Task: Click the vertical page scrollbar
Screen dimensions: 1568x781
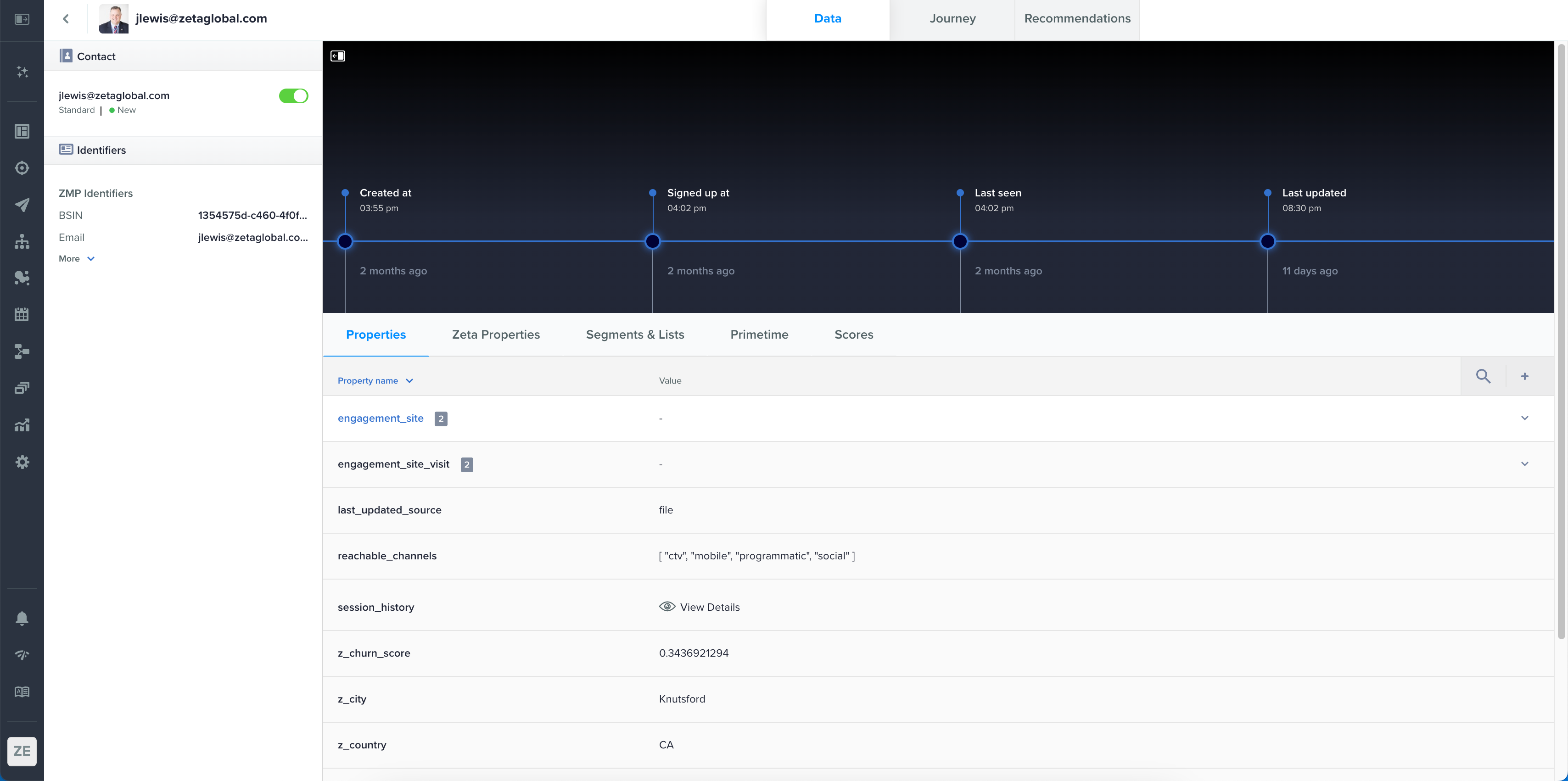Action: coord(1561,341)
